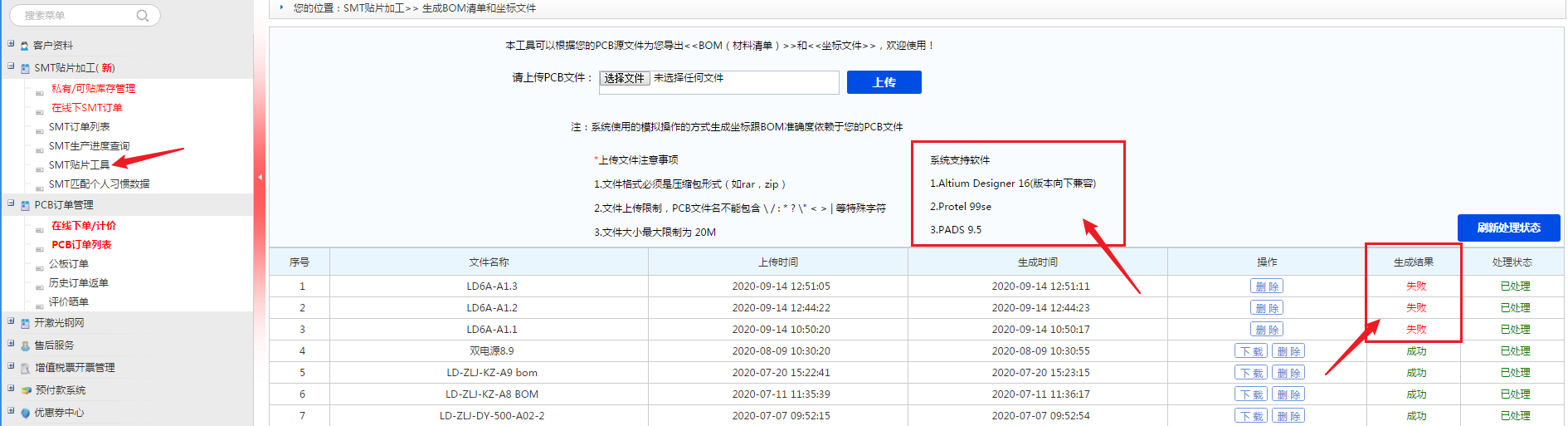Collapse the SMT贴片加工 tree section
The height and width of the screenshot is (426, 1568).
tap(11, 66)
